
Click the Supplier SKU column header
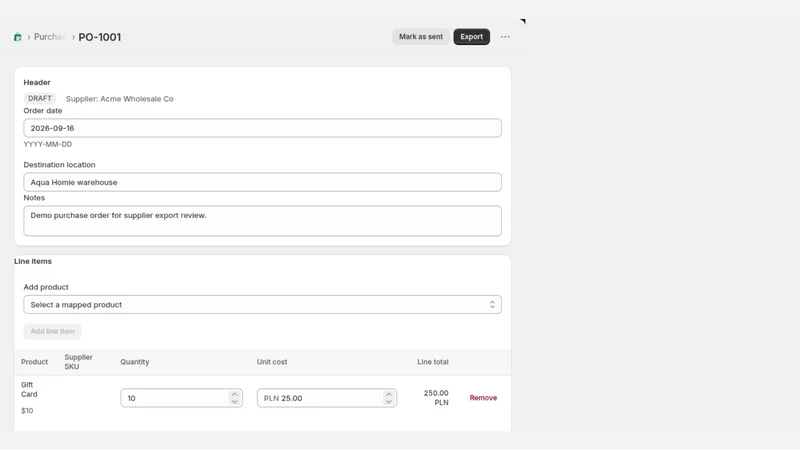(x=79, y=362)
